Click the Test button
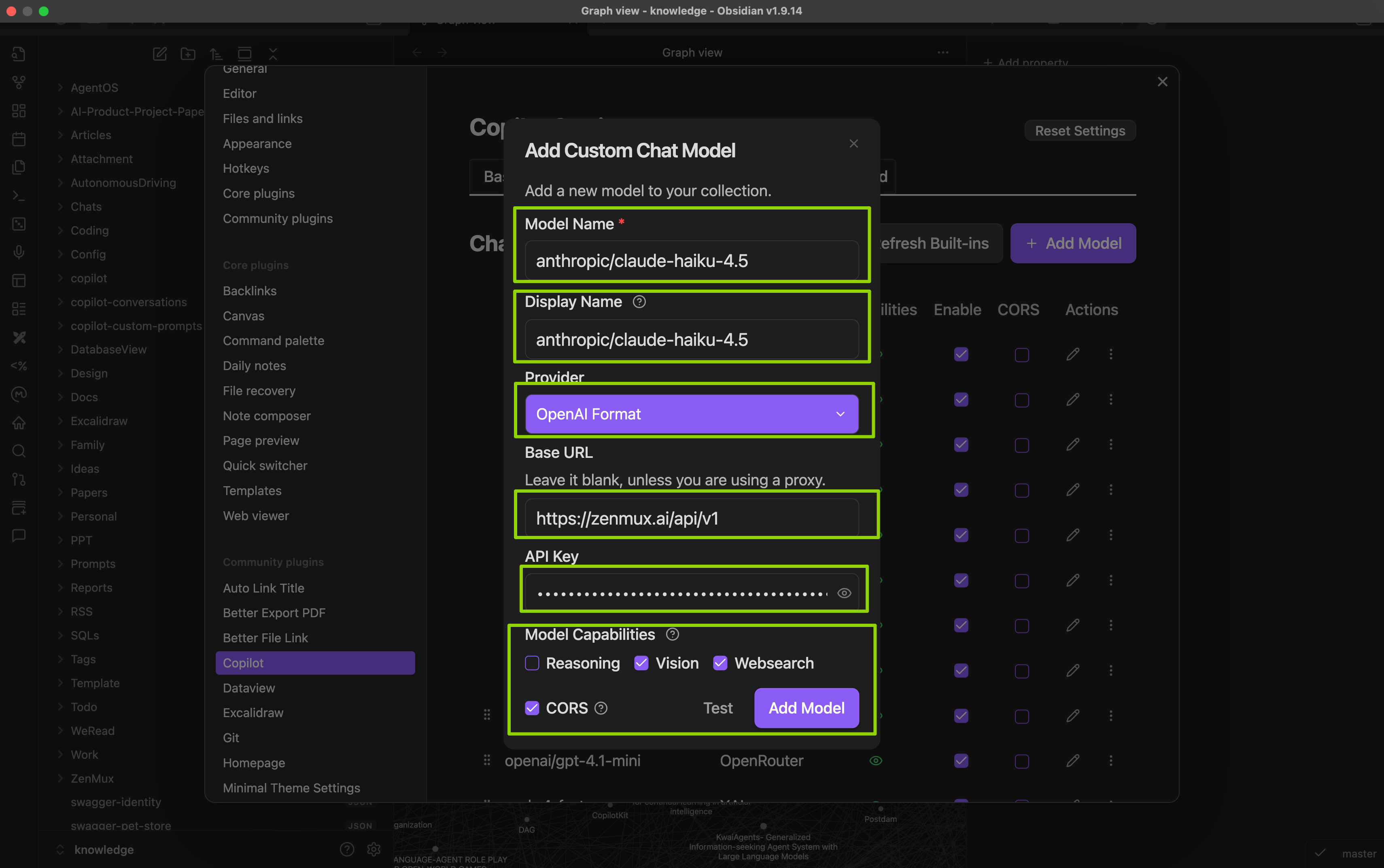This screenshot has width=1384, height=868. (718, 708)
